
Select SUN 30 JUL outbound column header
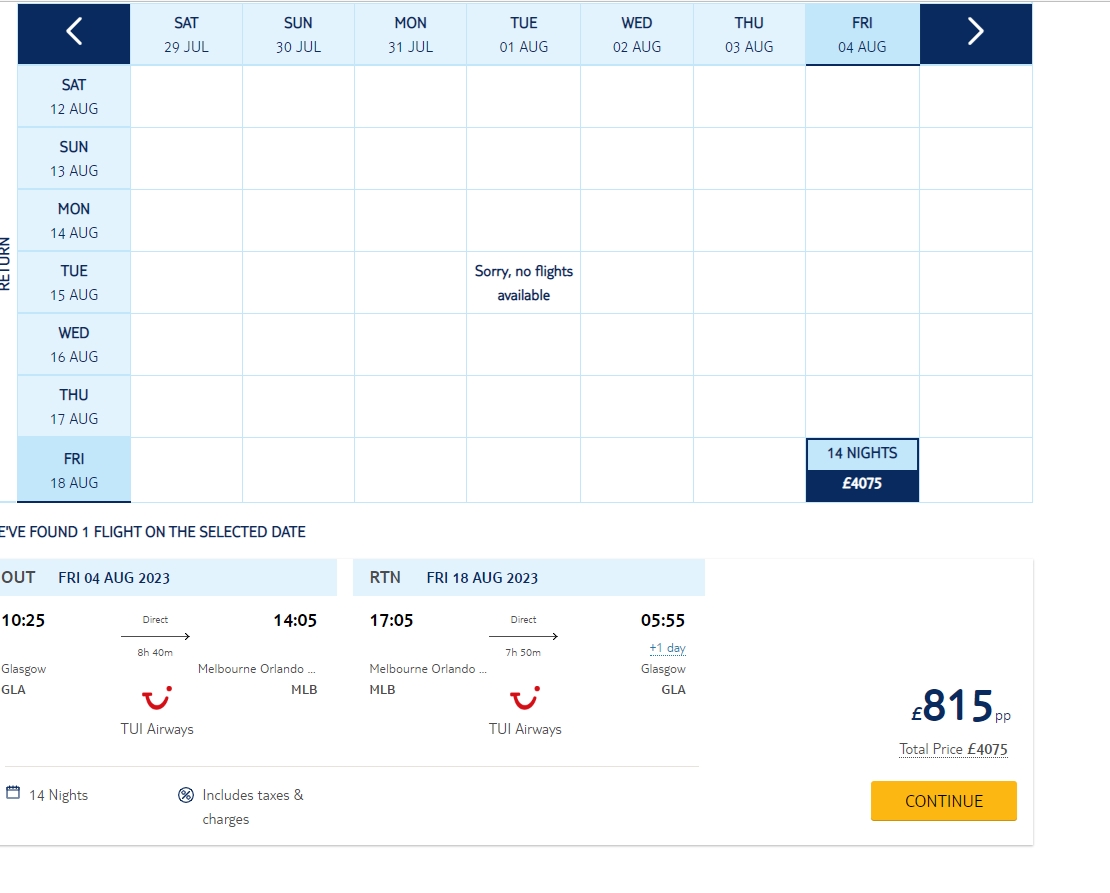point(298,35)
